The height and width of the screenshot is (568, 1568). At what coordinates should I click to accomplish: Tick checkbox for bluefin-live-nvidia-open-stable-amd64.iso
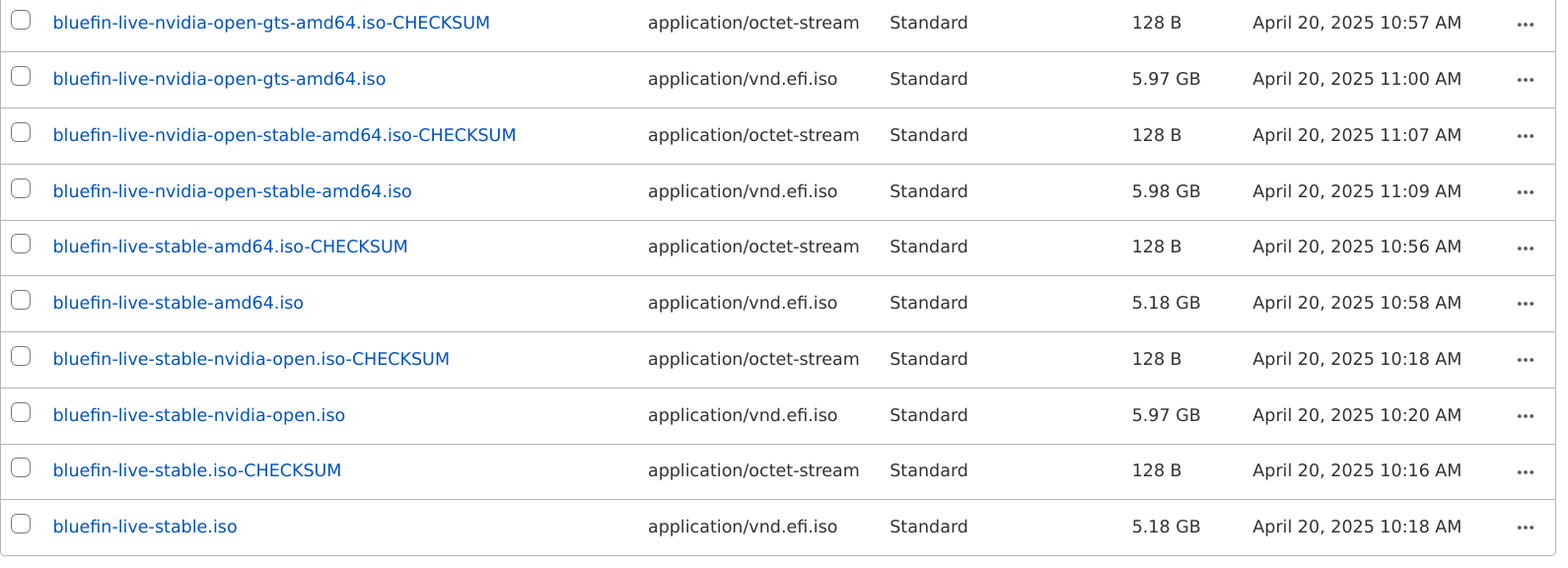coord(21,188)
